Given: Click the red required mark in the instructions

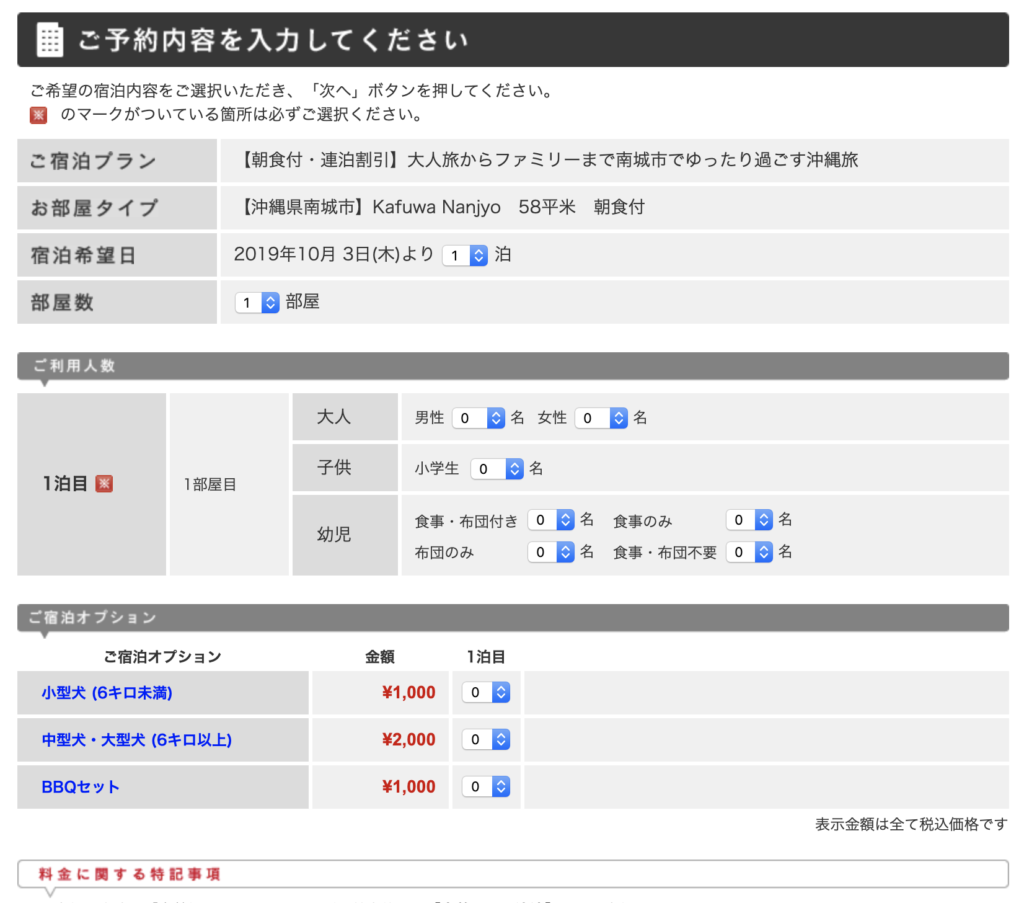Looking at the screenshot, I should 39,116.
